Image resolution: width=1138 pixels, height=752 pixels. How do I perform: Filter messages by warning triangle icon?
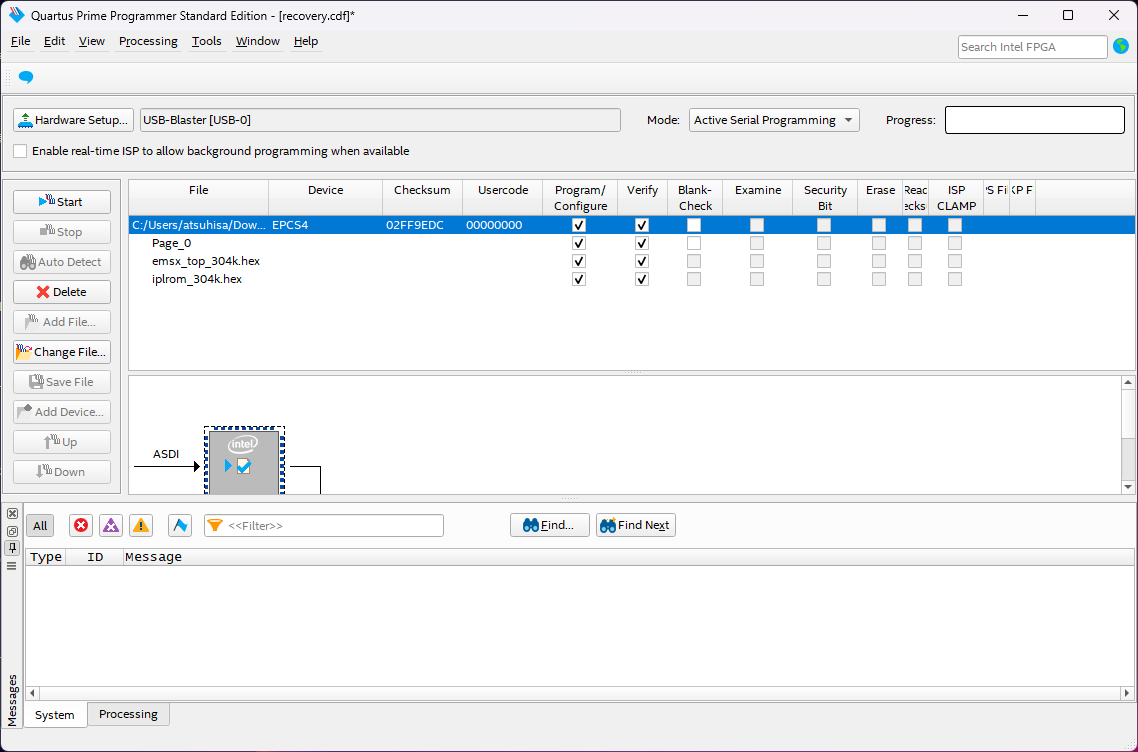141,525
